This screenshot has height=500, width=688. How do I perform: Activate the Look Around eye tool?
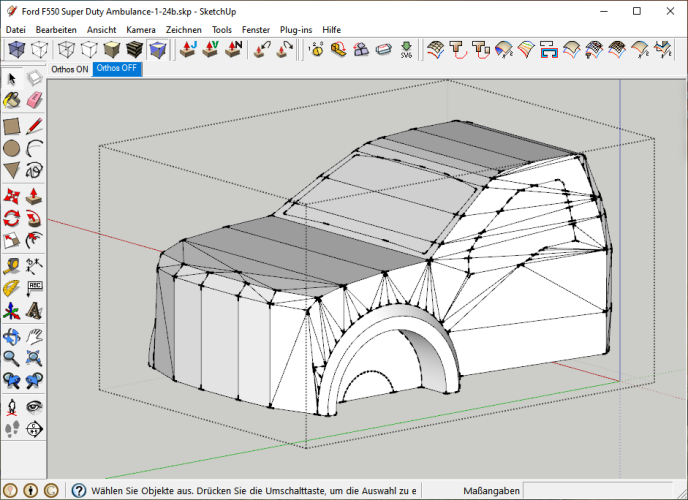click(34, 407)
